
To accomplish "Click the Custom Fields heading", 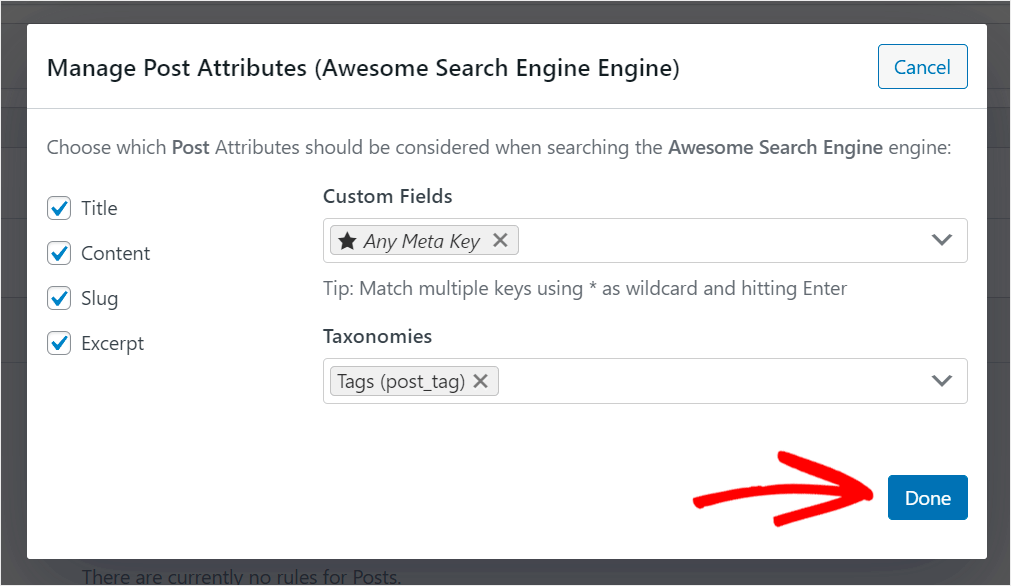I will coord(388,196).
